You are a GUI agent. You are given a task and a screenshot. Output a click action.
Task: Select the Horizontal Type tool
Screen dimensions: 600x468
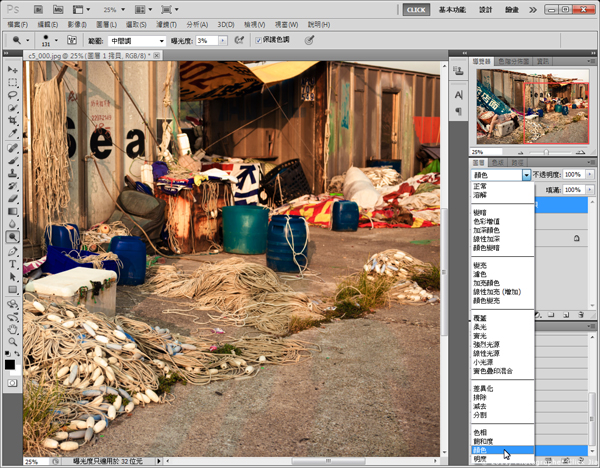pos(13,264)
